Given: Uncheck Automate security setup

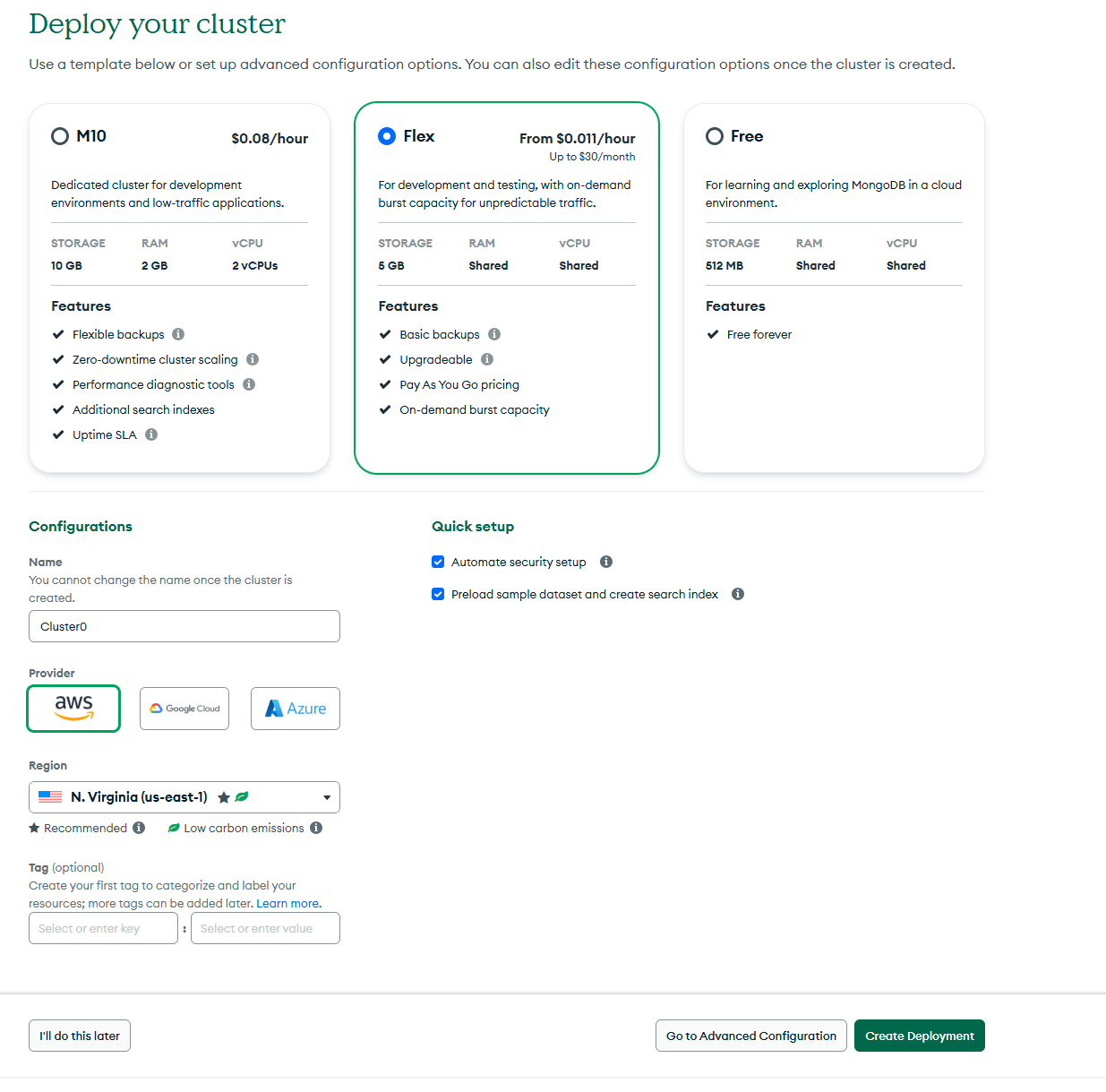Looking at the screenshot, I should [438, 562].
